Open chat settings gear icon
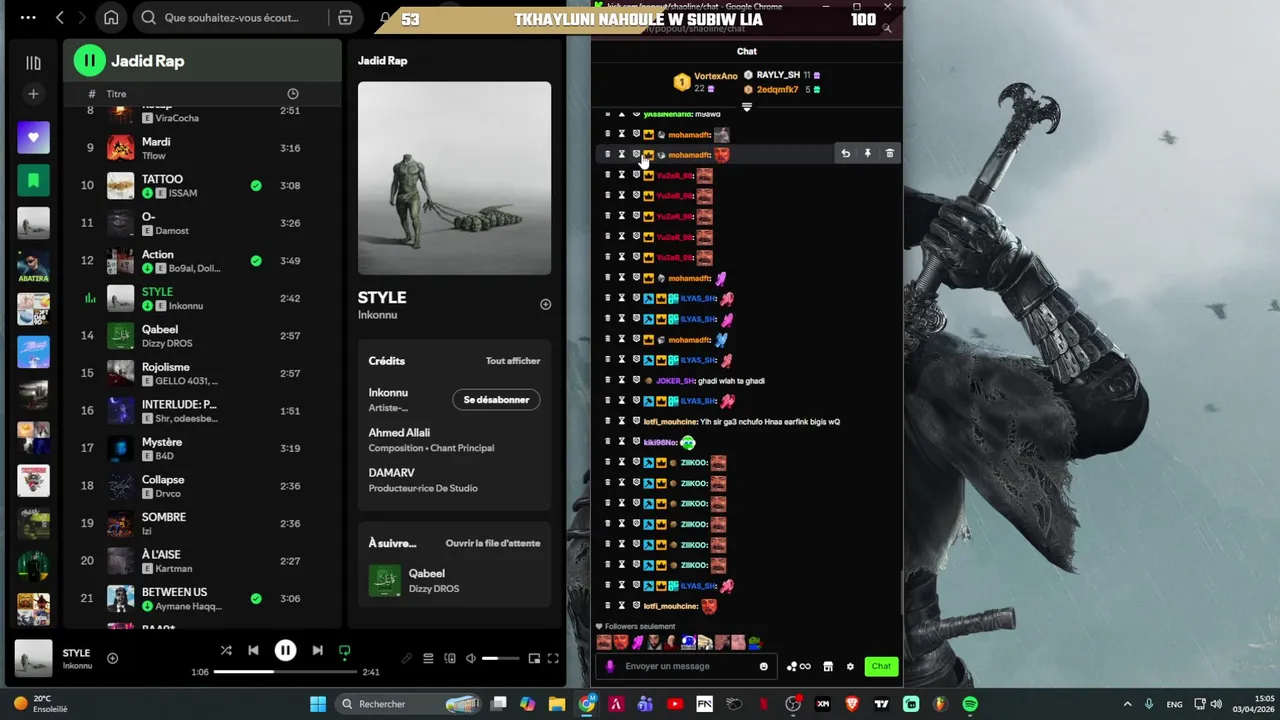1280x720 pixels. [850, 667]
